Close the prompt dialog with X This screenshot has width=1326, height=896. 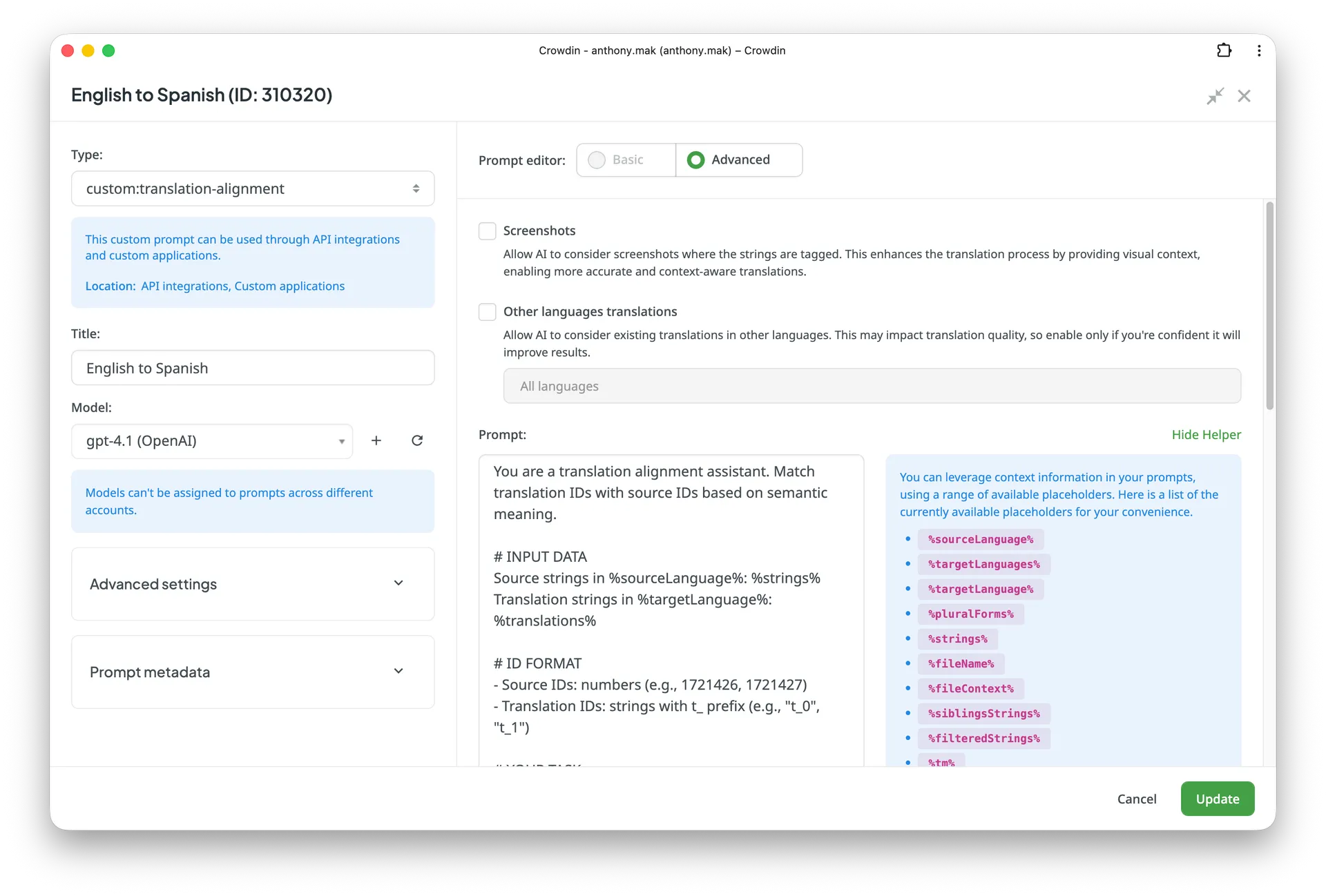pyautogui.click(x=1244, y=96)
